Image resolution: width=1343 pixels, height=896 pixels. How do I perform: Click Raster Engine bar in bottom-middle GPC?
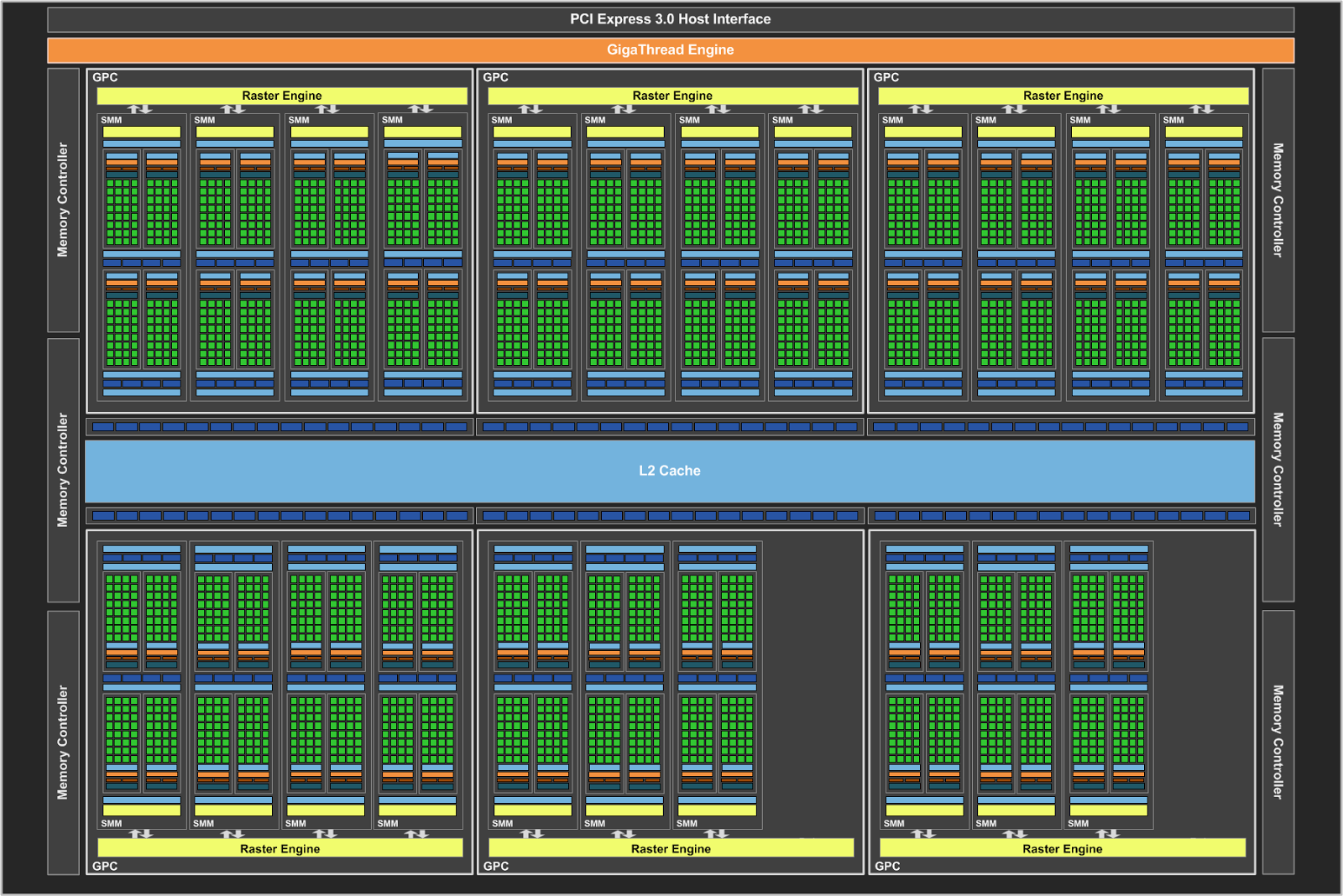point(671,848)
